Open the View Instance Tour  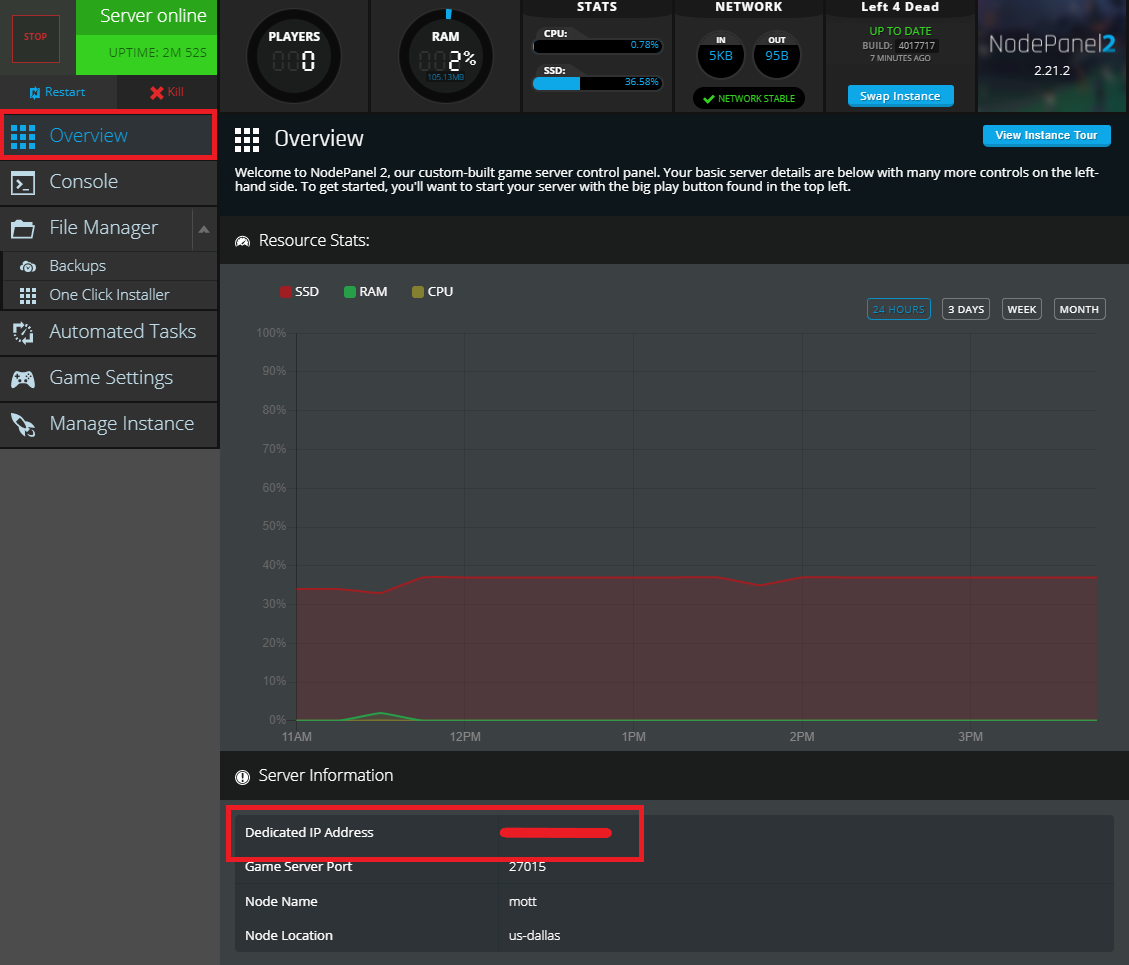[x=1046, y=135]
